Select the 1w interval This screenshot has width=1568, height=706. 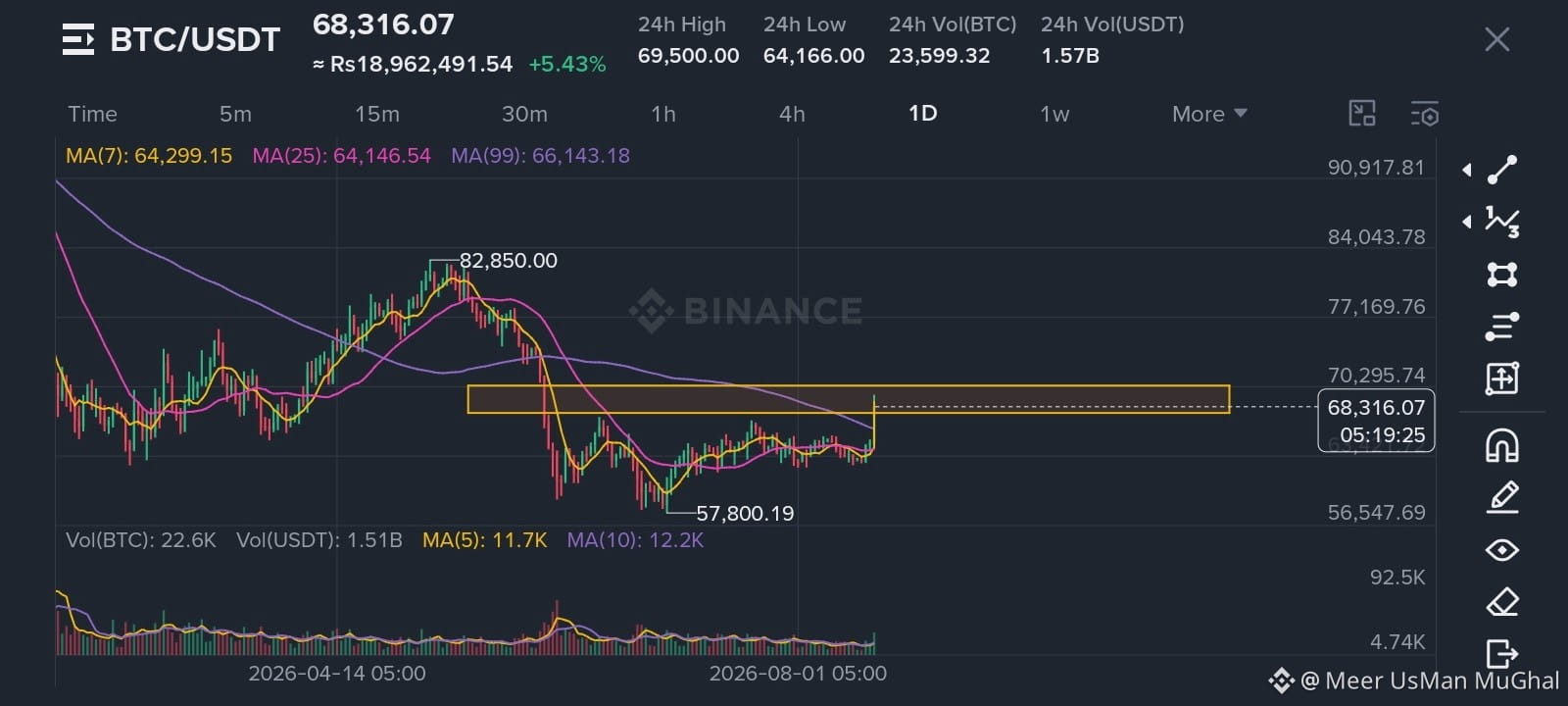1054,114
